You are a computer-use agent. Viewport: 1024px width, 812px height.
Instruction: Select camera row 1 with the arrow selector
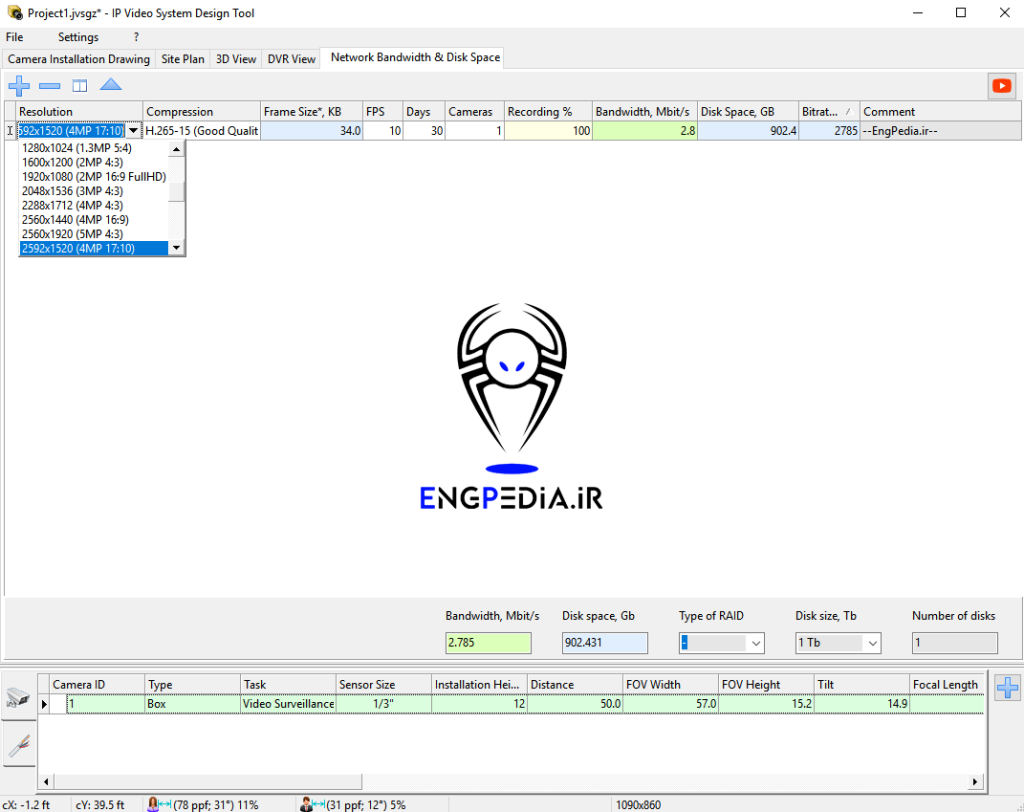[x=44, y=704]
